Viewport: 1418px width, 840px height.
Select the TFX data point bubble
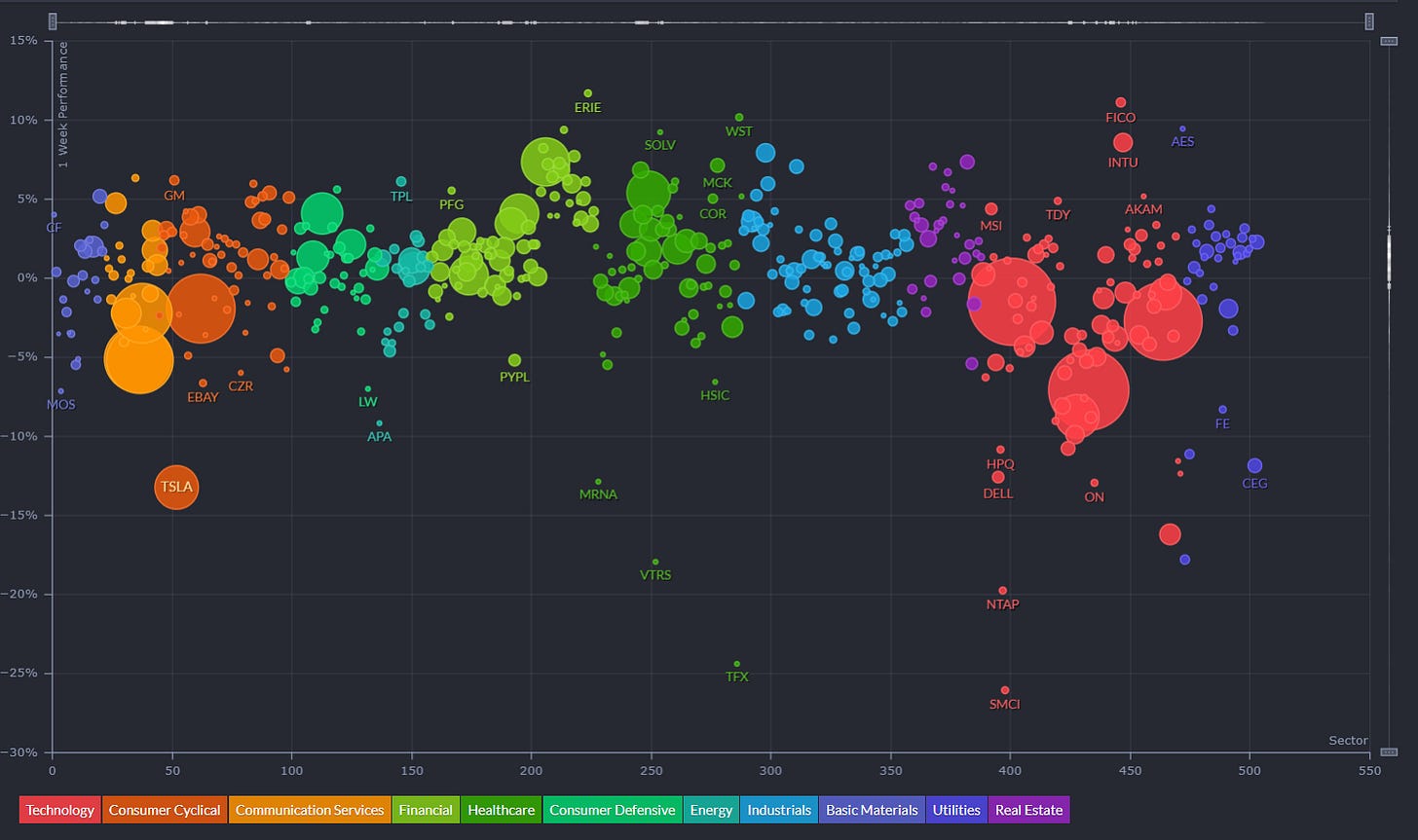coord(736,664)
